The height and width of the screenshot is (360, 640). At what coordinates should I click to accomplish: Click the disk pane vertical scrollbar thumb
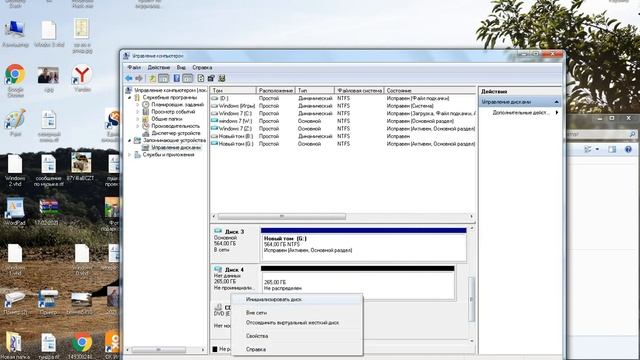click(x=471, y=299)
